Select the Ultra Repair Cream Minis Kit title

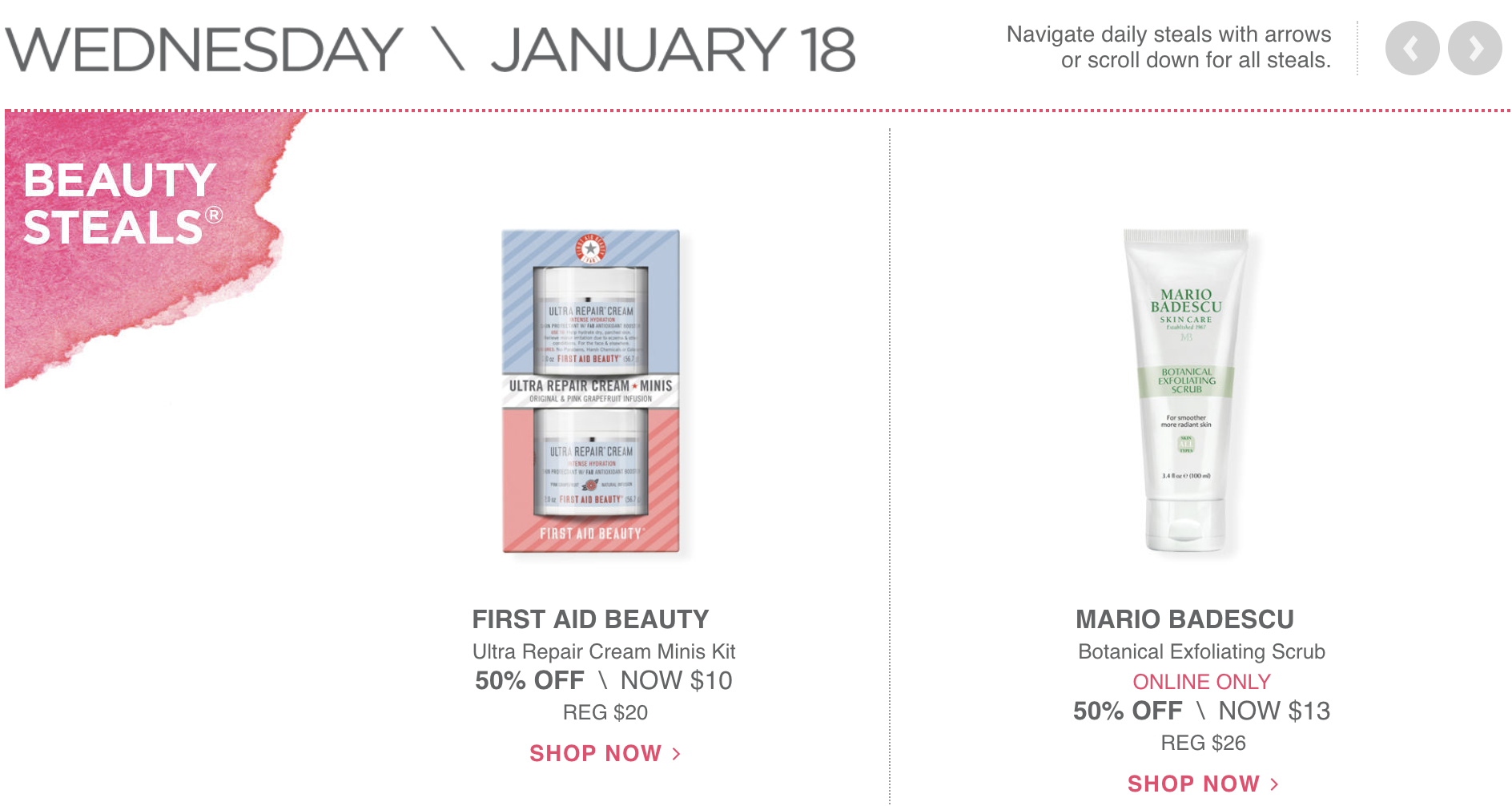coord(604,651)
